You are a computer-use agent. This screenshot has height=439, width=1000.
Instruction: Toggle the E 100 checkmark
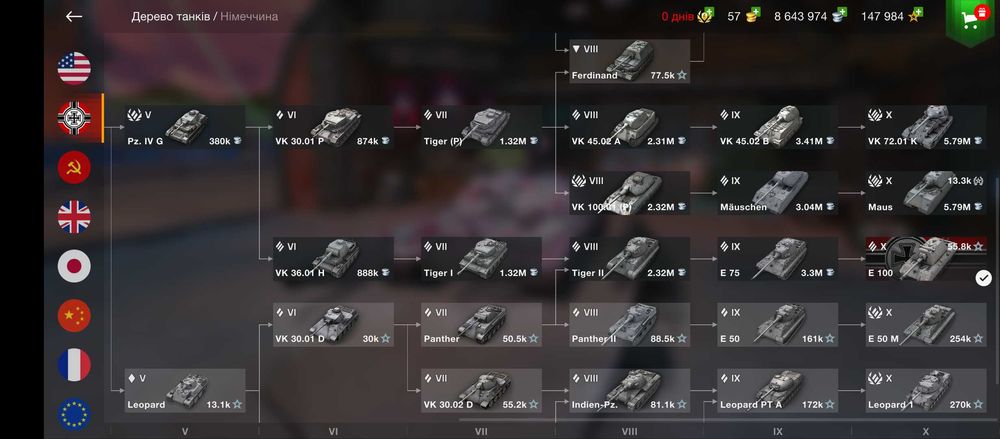click(x=984, y=278)
